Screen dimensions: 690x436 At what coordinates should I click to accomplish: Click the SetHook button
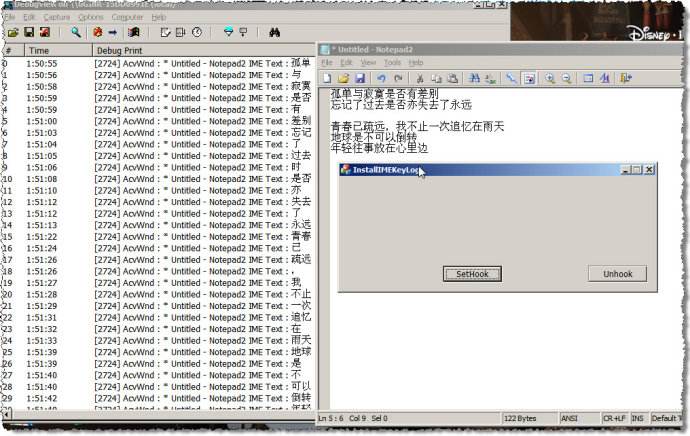(x=472, y=274)
